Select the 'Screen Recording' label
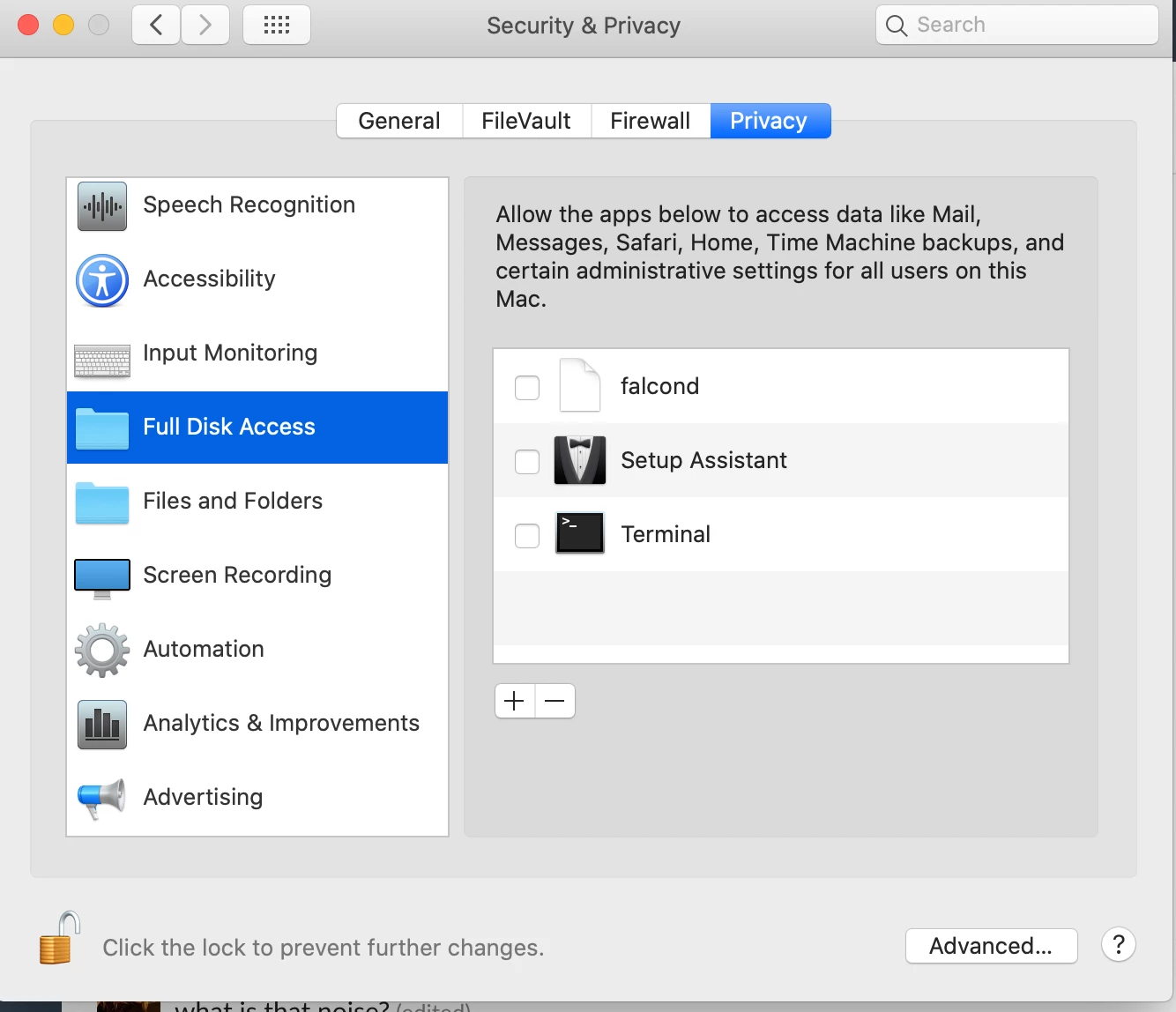 (237, 575)
